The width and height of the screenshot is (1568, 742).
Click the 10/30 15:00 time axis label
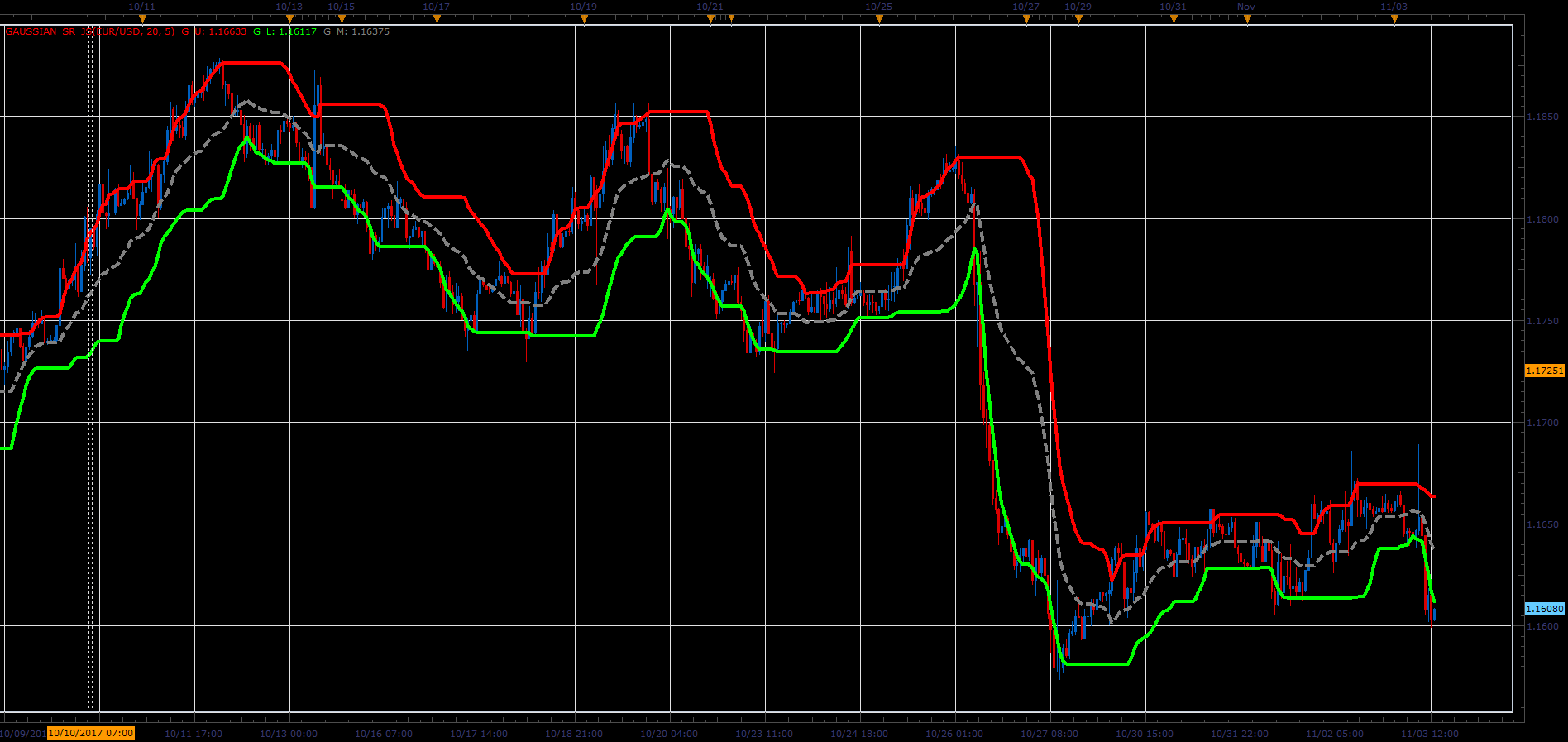tap(1145, 734)
